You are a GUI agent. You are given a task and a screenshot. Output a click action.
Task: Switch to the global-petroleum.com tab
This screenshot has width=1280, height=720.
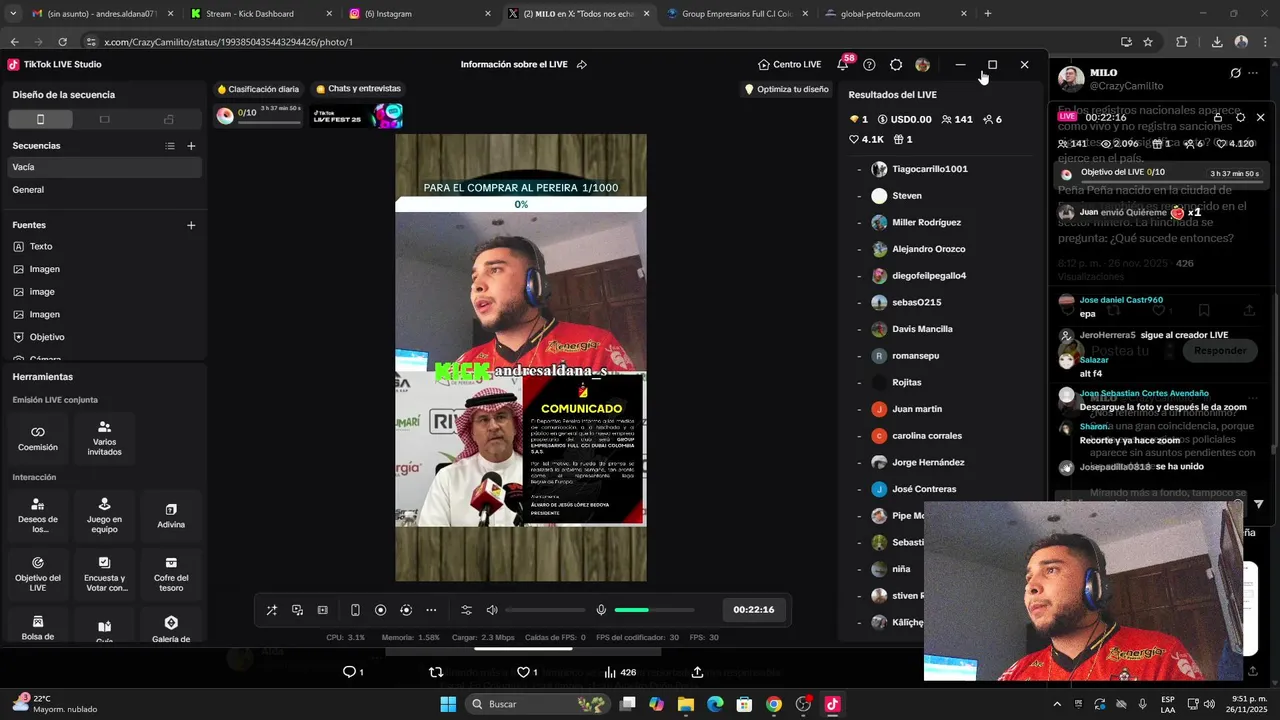coord(897,14)
